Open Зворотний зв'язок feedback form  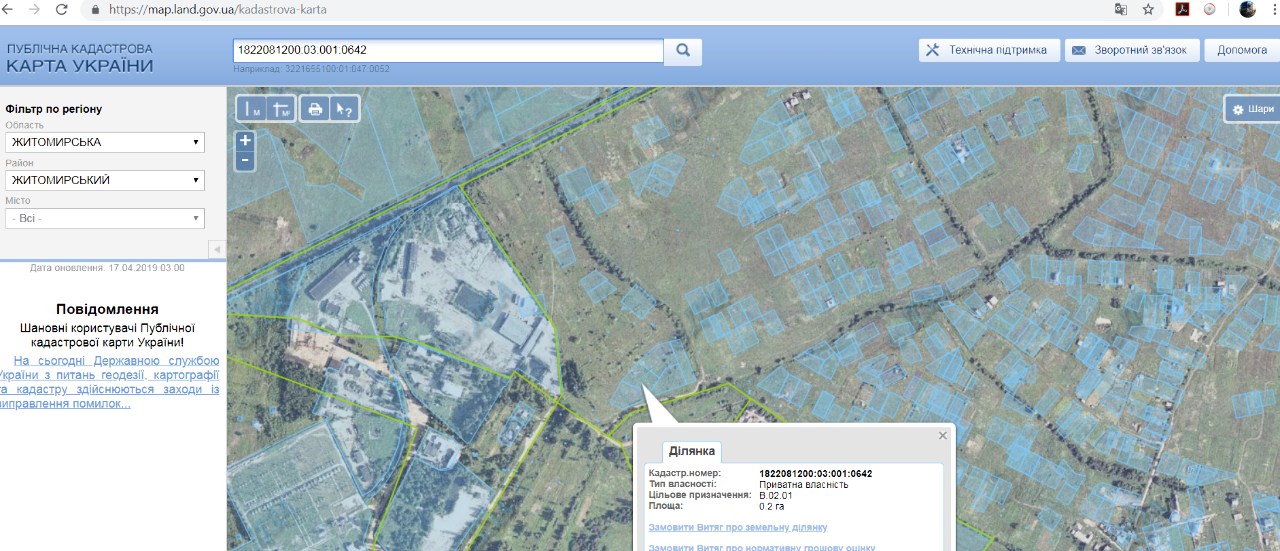point(1132,50)
